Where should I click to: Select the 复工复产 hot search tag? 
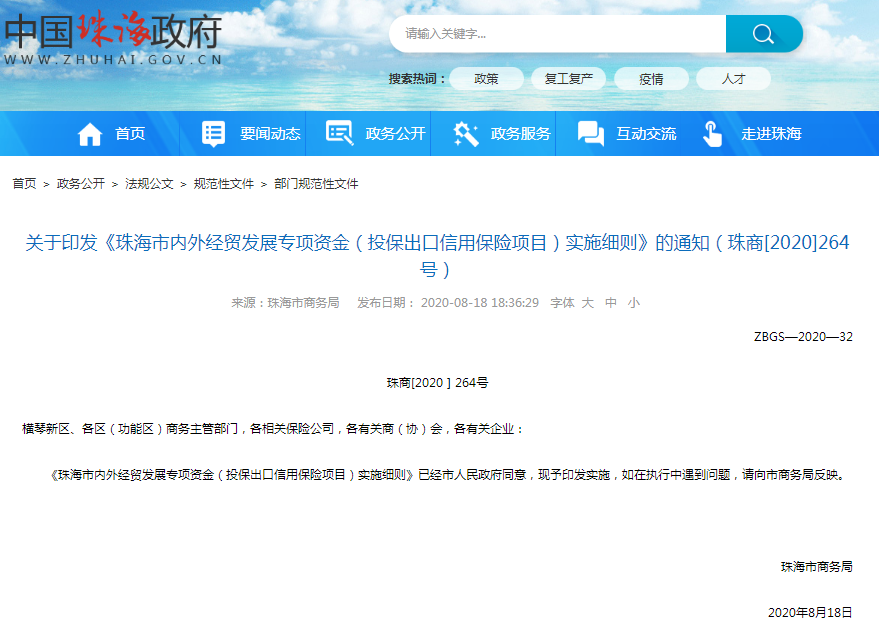click(x=568, y=79)
